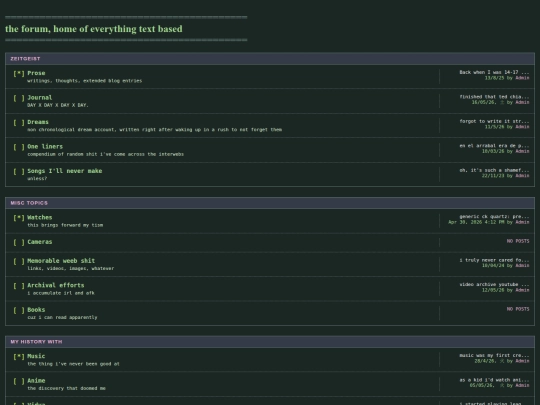Open last post 'oh, it's such a shamef...'

point(494,170)
